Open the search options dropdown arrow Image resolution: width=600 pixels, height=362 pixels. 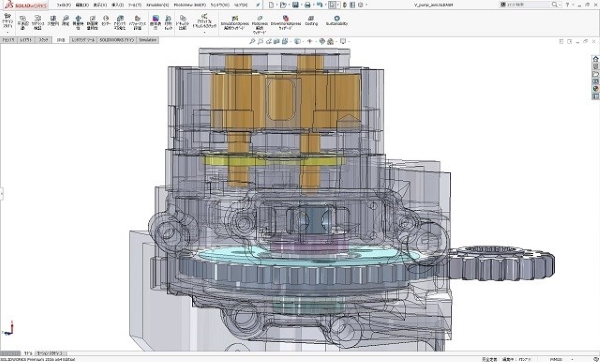click(x=559, y=5)
